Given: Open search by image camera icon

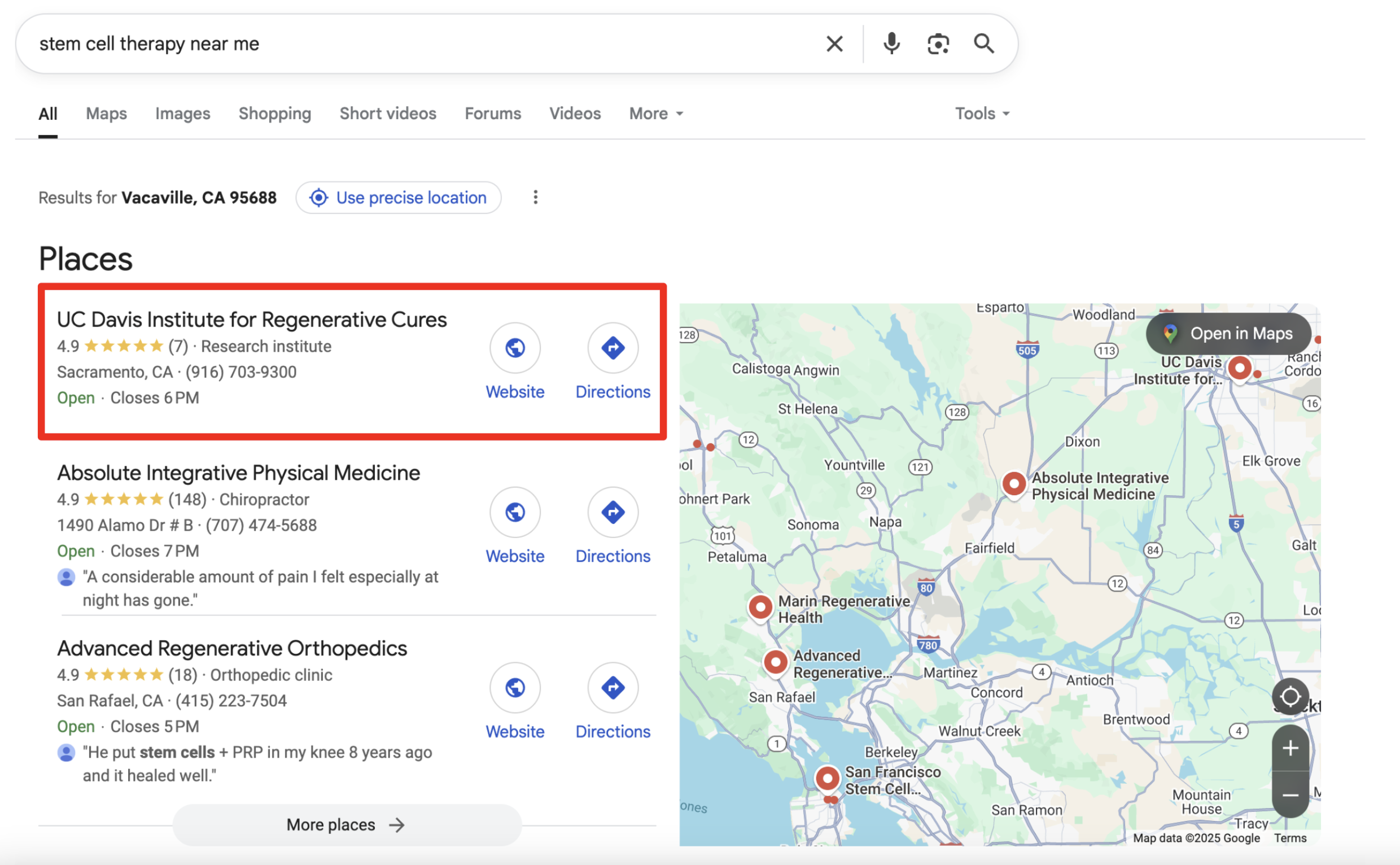Looking at the screenshot, I should point(938,44).
